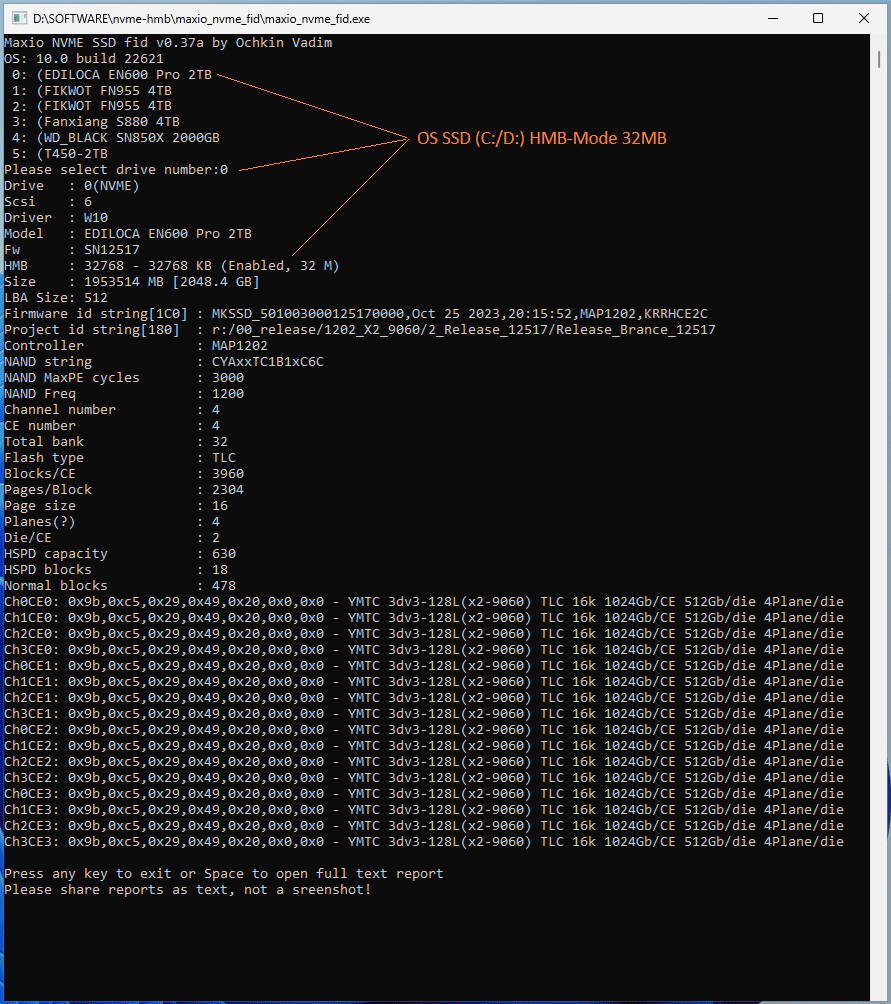Click the 'Normal blocks' 478 line
The height and width of the screenshot is (1004, 891).
(120, 586)
